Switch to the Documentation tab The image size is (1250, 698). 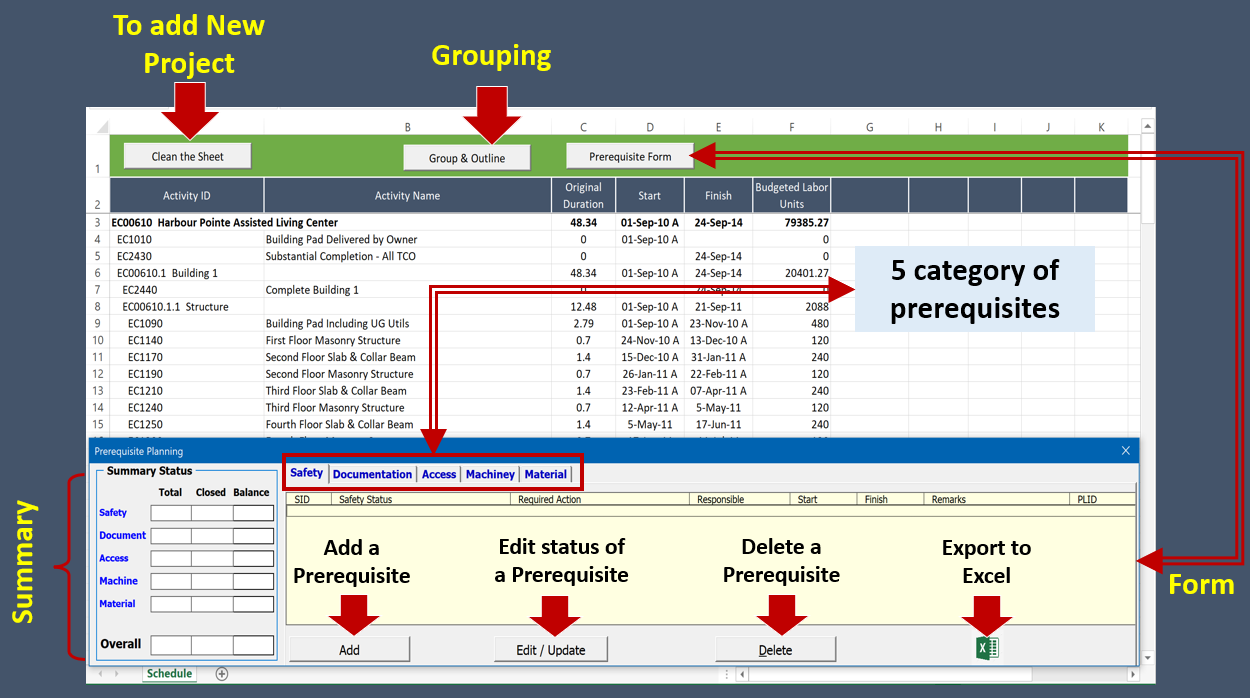tap(372, 474)
